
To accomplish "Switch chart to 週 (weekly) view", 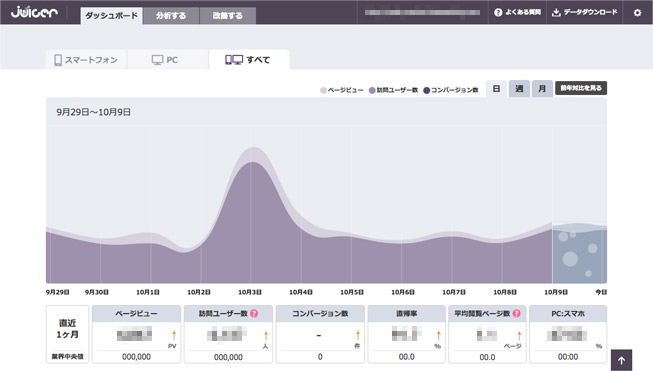I will click(x=519, y=89).
